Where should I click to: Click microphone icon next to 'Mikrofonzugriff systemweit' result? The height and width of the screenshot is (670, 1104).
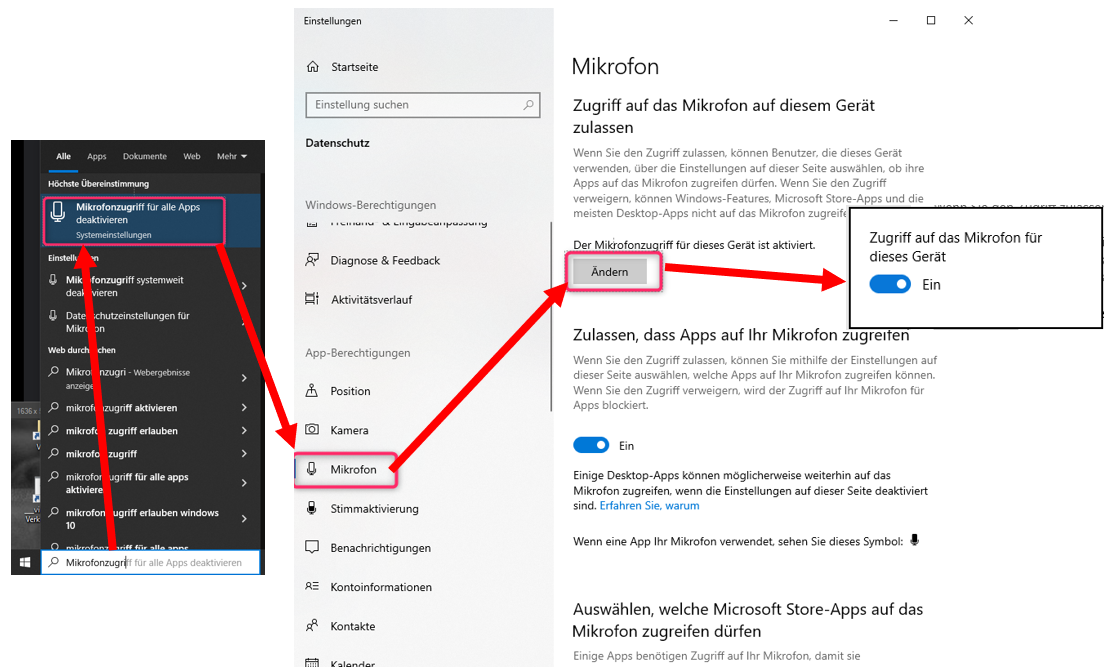click(x=53, y=280)
